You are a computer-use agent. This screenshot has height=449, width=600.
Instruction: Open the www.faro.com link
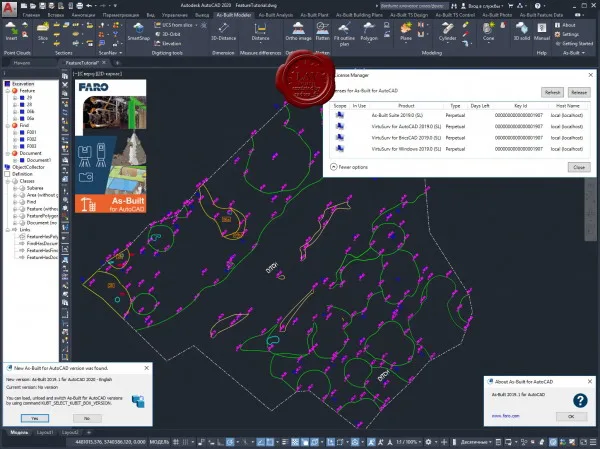(x=505, y=416)
